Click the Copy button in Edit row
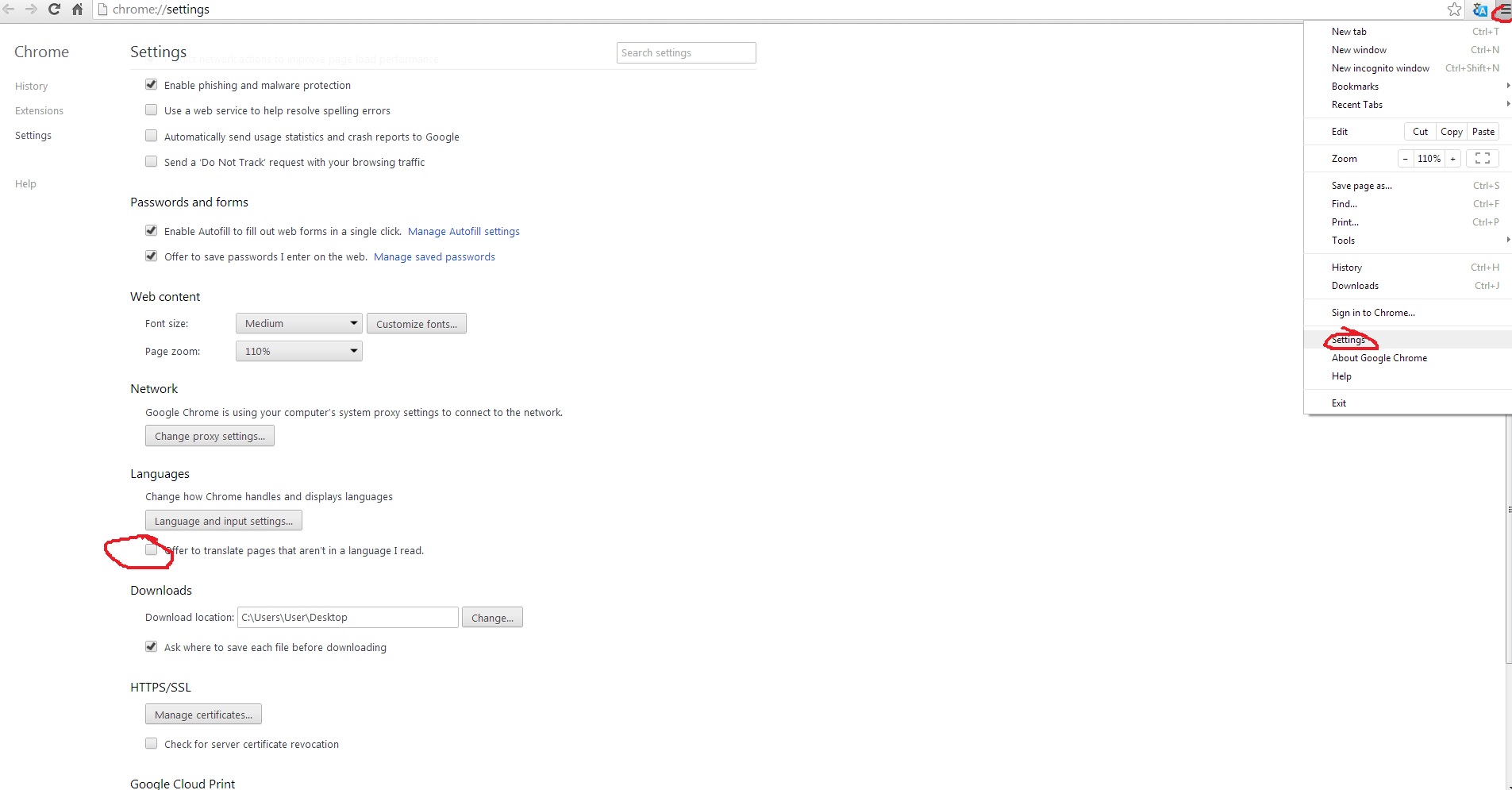This screenshot has height=790, width=1512. pos(1452,132)
